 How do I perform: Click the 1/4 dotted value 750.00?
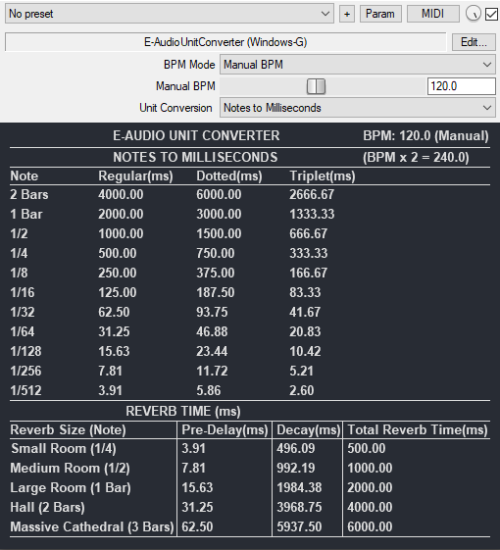pos(215,254)
